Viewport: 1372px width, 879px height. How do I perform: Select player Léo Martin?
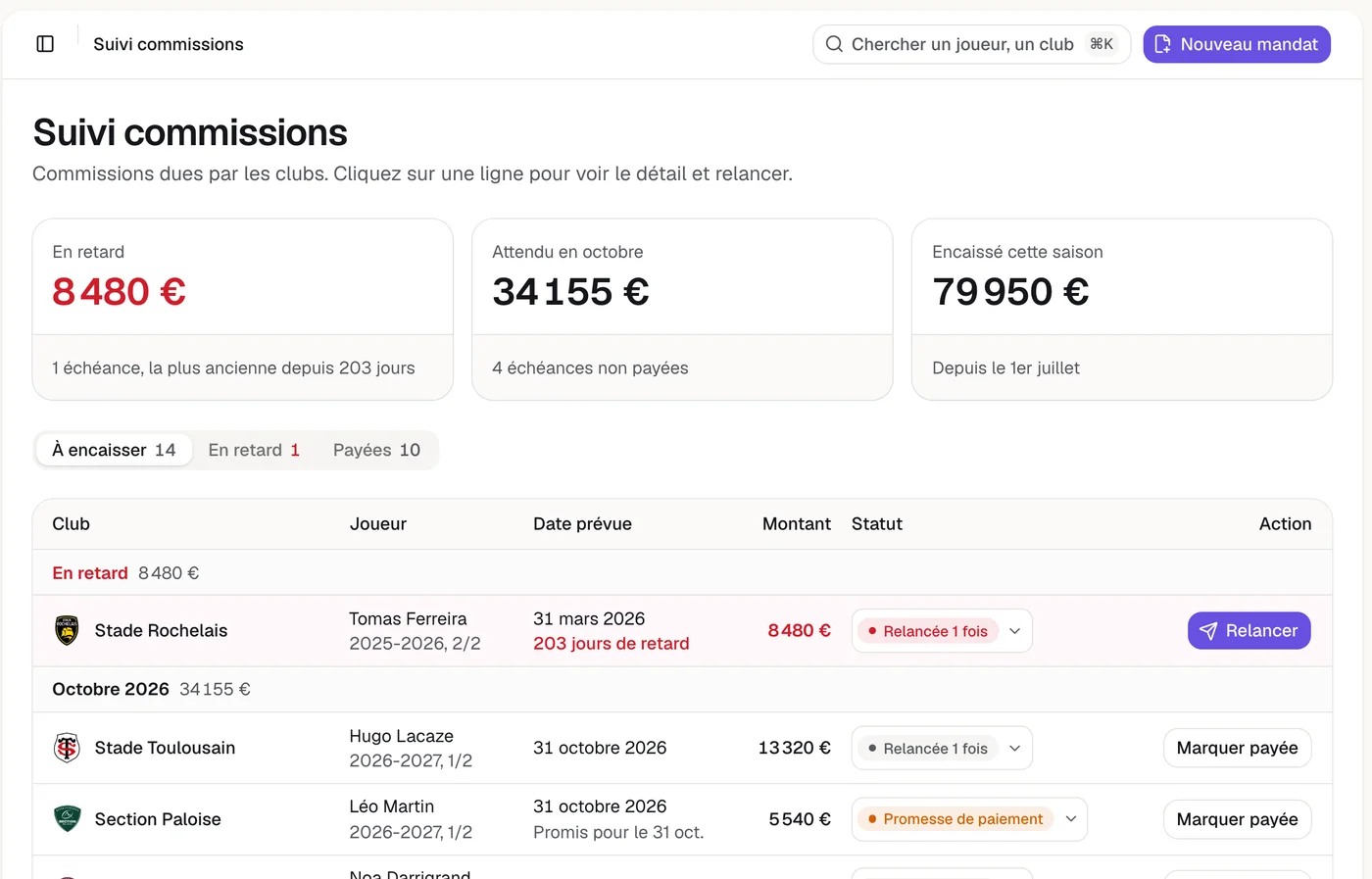(391, 806)
